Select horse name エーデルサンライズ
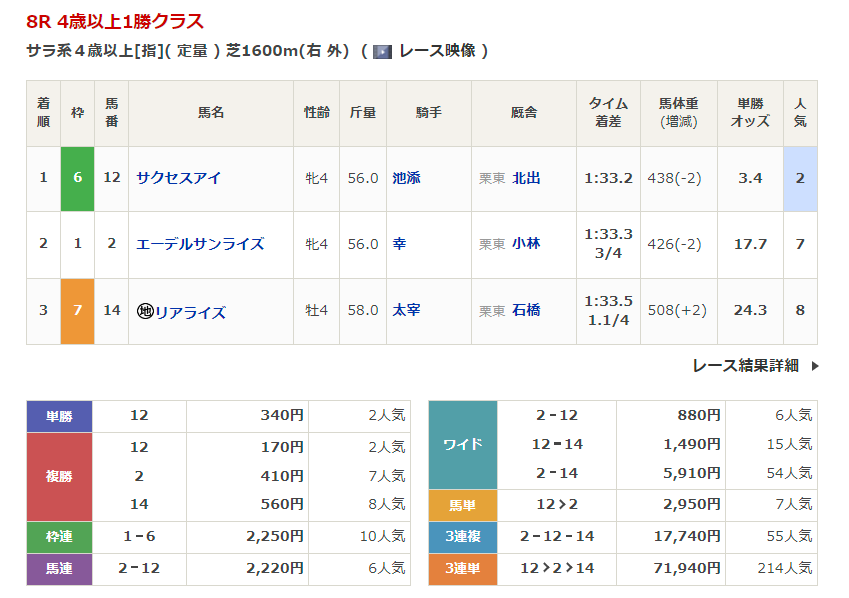This screenshot has width=849, height=598. [x=200, y=244]
